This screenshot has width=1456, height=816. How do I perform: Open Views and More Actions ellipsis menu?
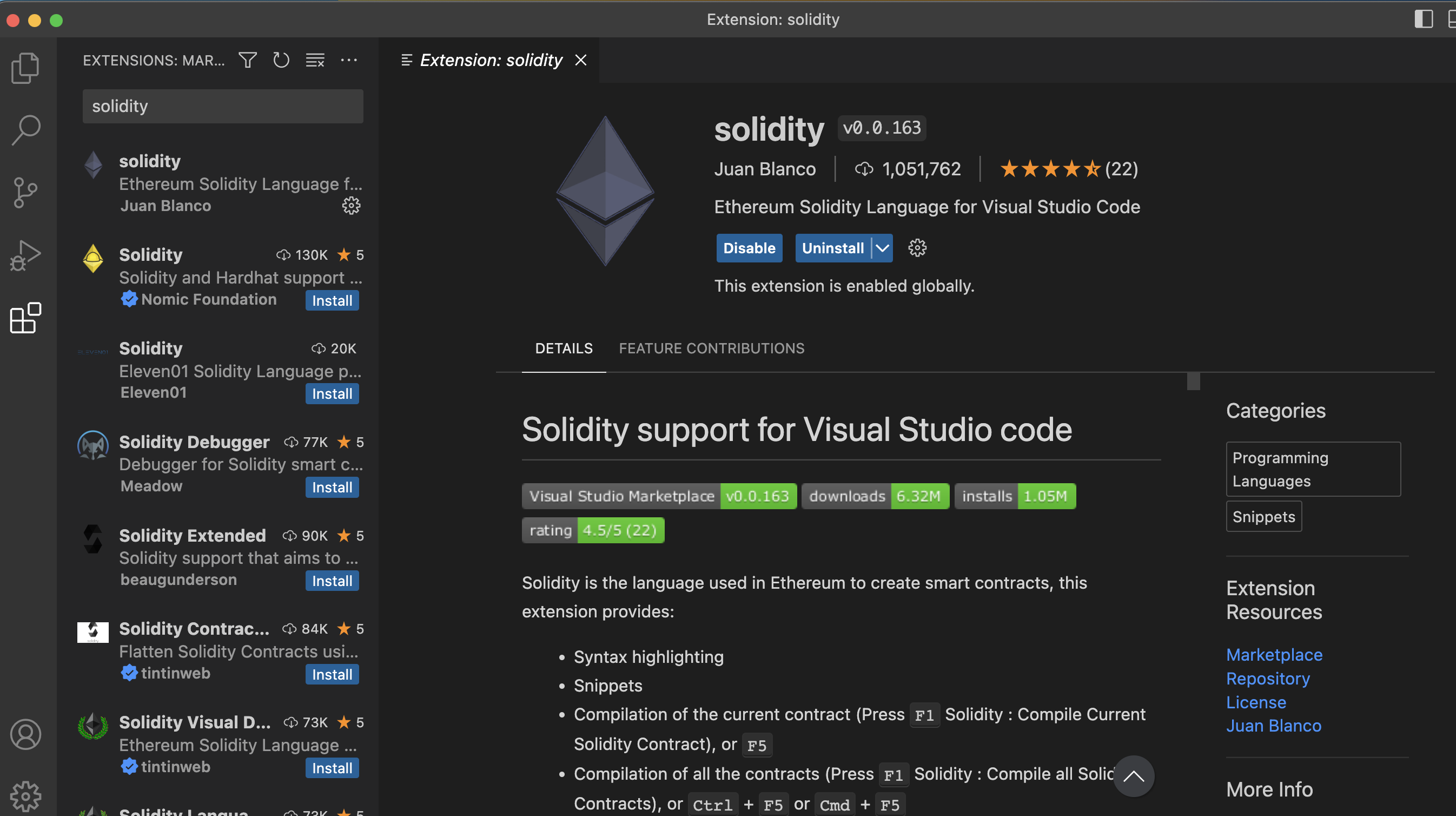tap(349, 60)
